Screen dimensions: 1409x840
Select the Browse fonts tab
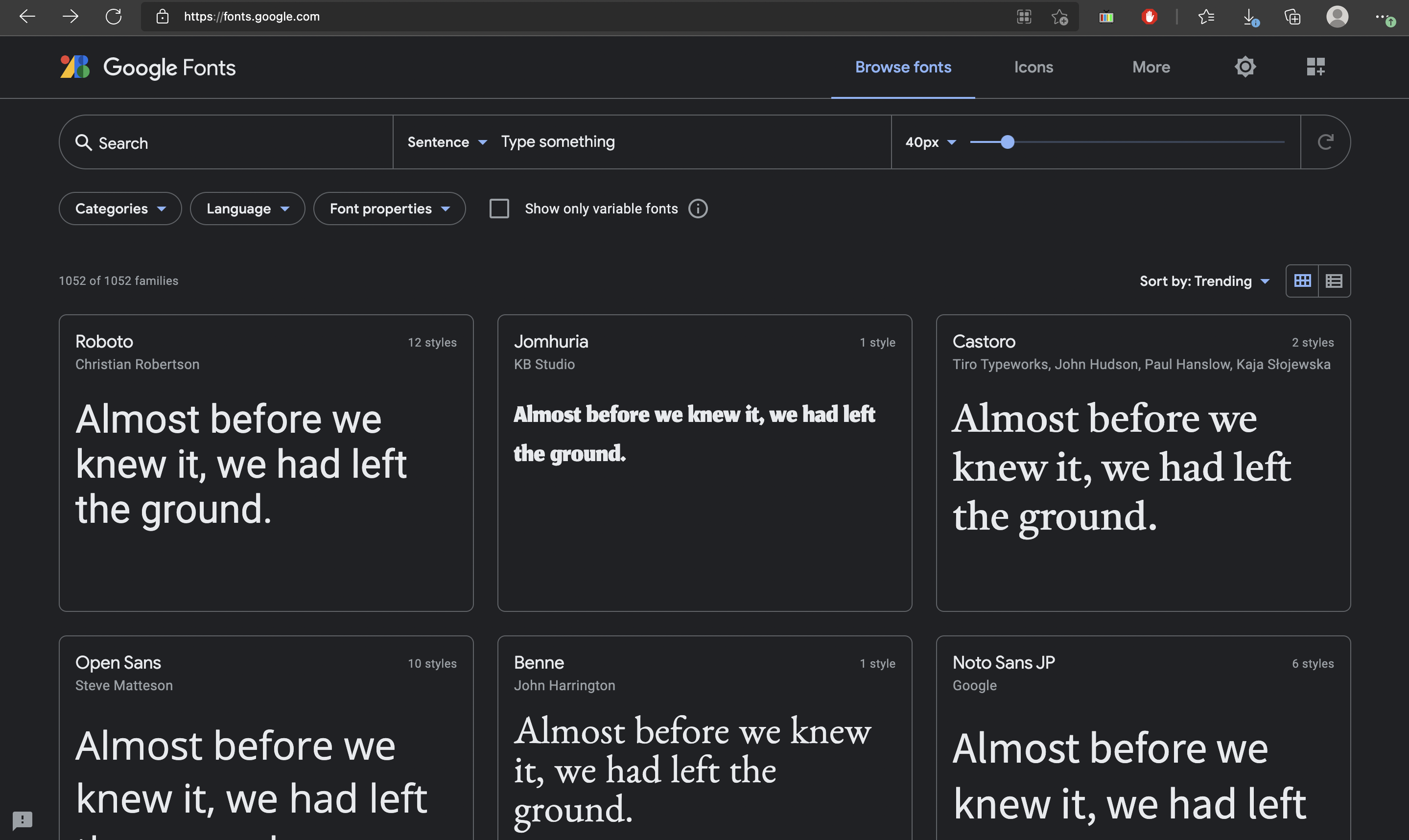coord(903,67)
